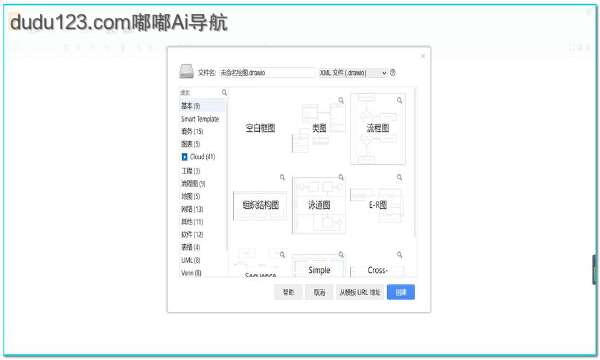Preview the 泳道图 swimlane template via magnifier
Image resolution: width=600 pixels, height=360 pixels.
pyautogui.click(x=341, y=178)
